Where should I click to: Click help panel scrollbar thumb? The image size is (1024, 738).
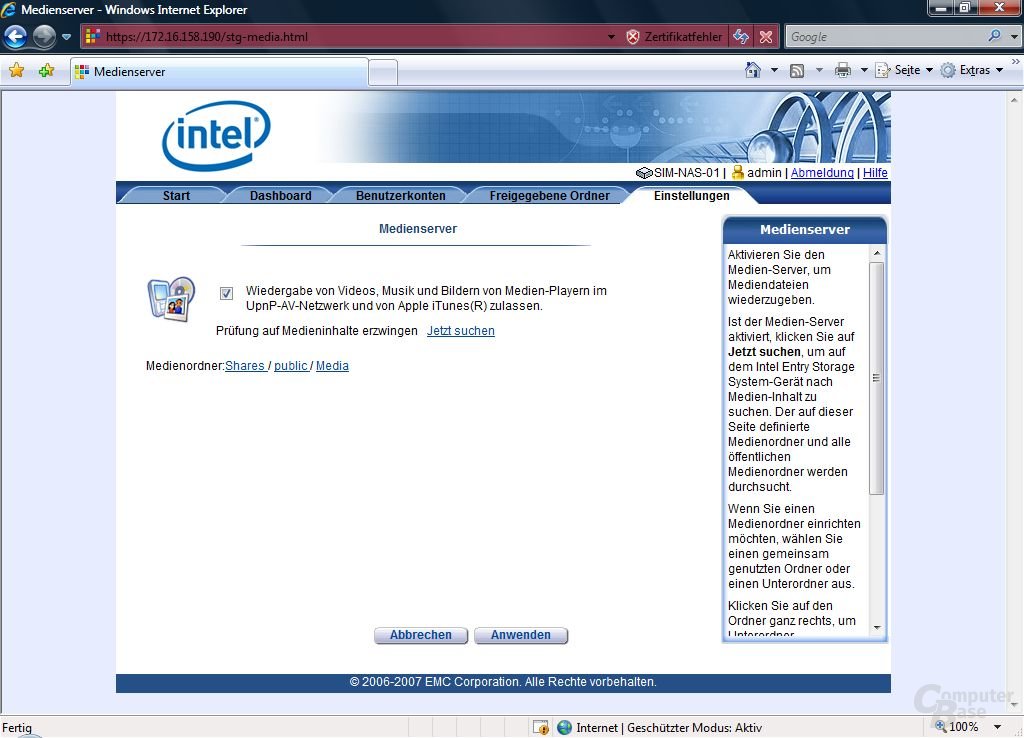click(x=877, y=378)
